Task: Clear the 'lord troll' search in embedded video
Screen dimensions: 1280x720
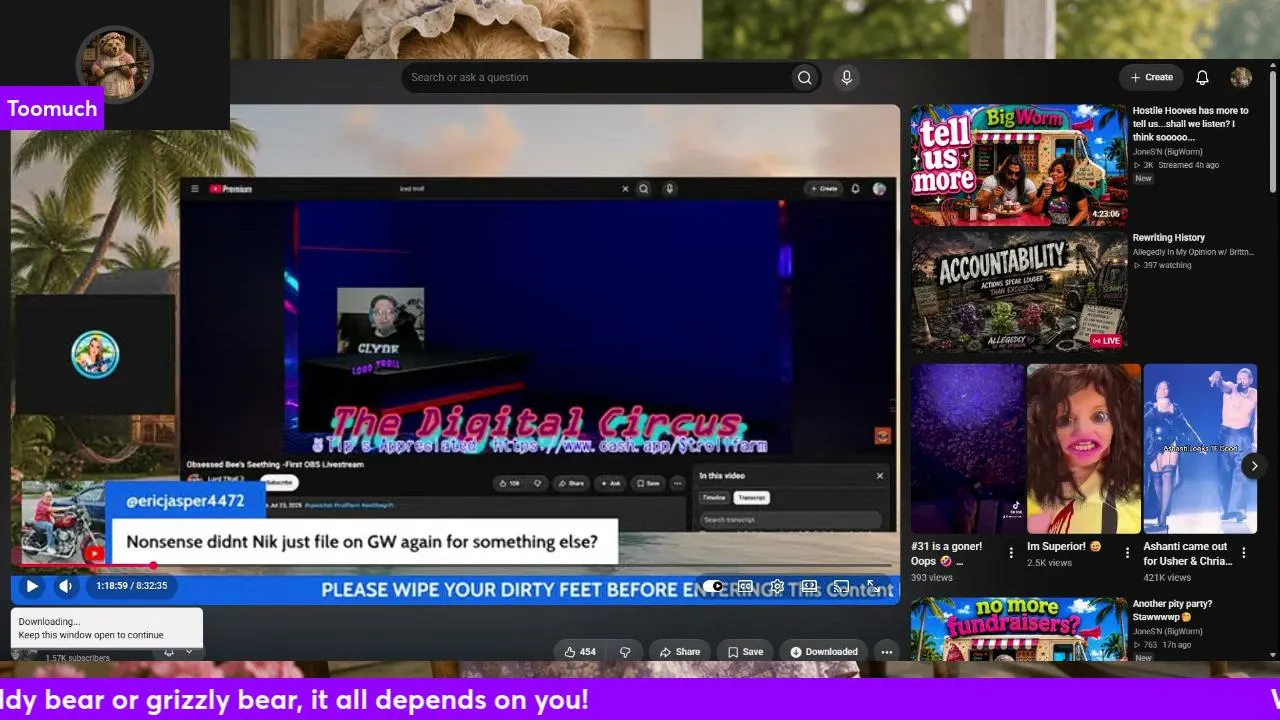Action: [x=626, y=188]
